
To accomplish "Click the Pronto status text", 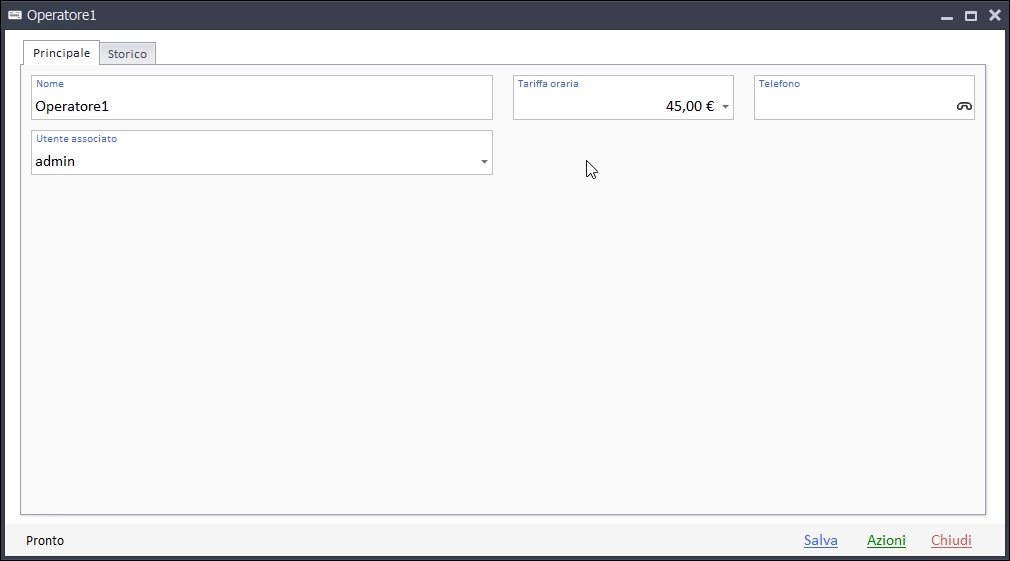I will [45, 540].
